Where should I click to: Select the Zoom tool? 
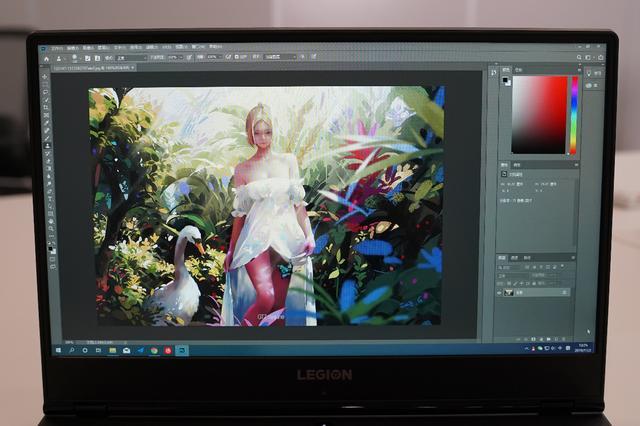tap(51, 229)
